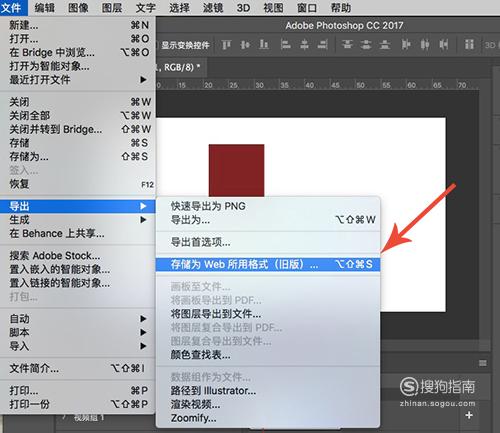Viewport: 500px width, 433px height.
Task: Choose 在 Bridge 中浏览... menu item
Action: (78, 52)
